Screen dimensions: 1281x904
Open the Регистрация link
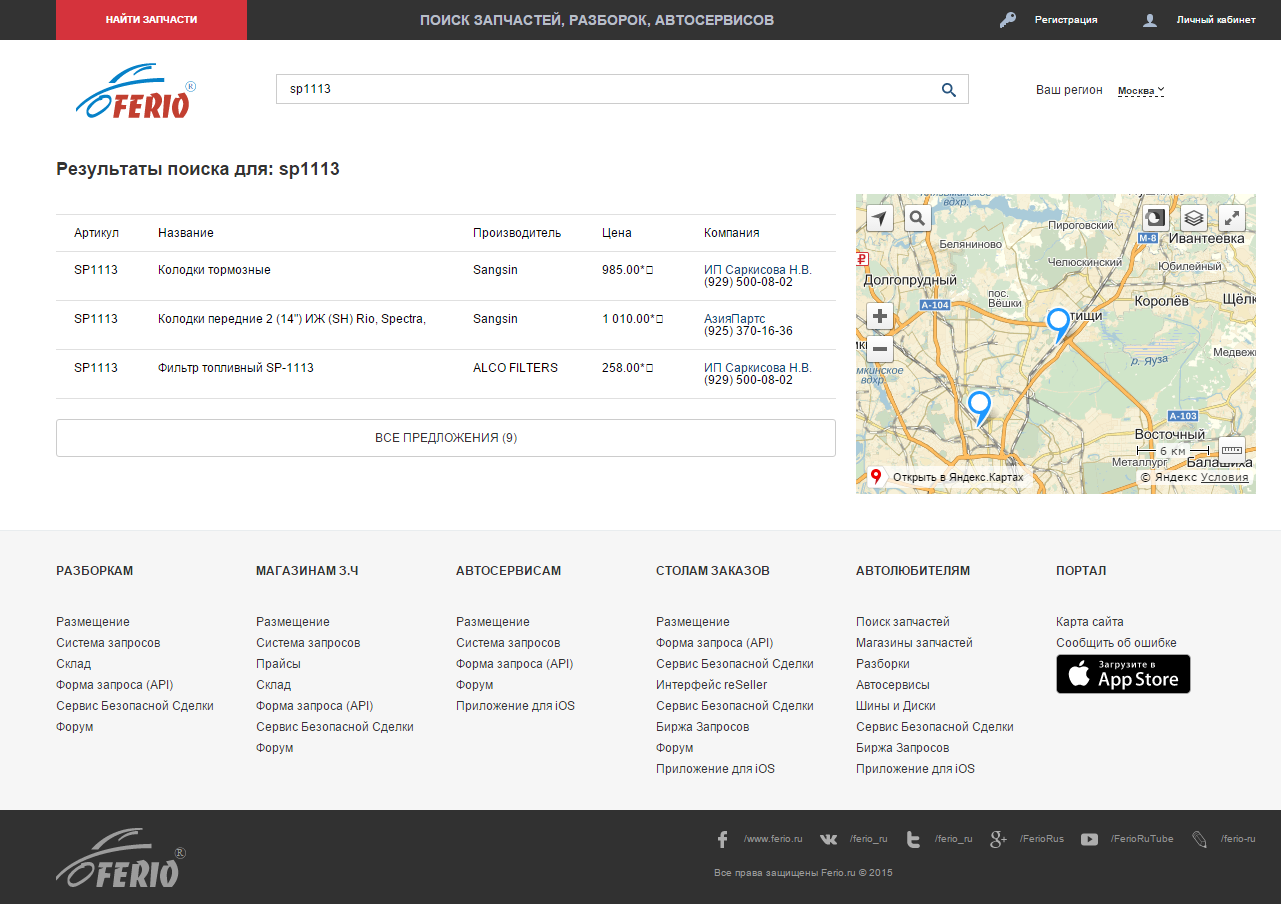(x=1066, y=20)
